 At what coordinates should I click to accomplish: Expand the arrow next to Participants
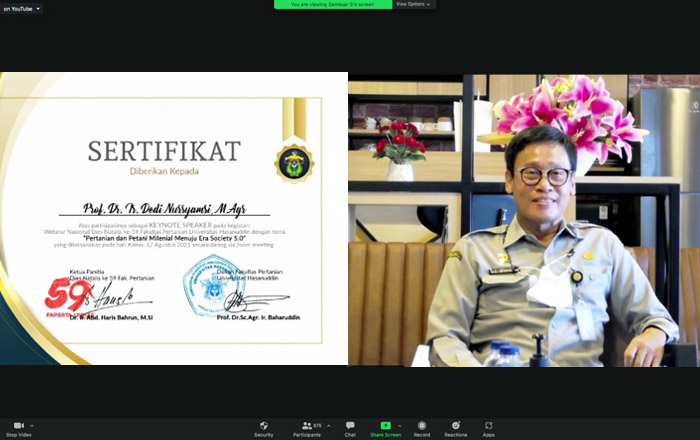point(330,426)
